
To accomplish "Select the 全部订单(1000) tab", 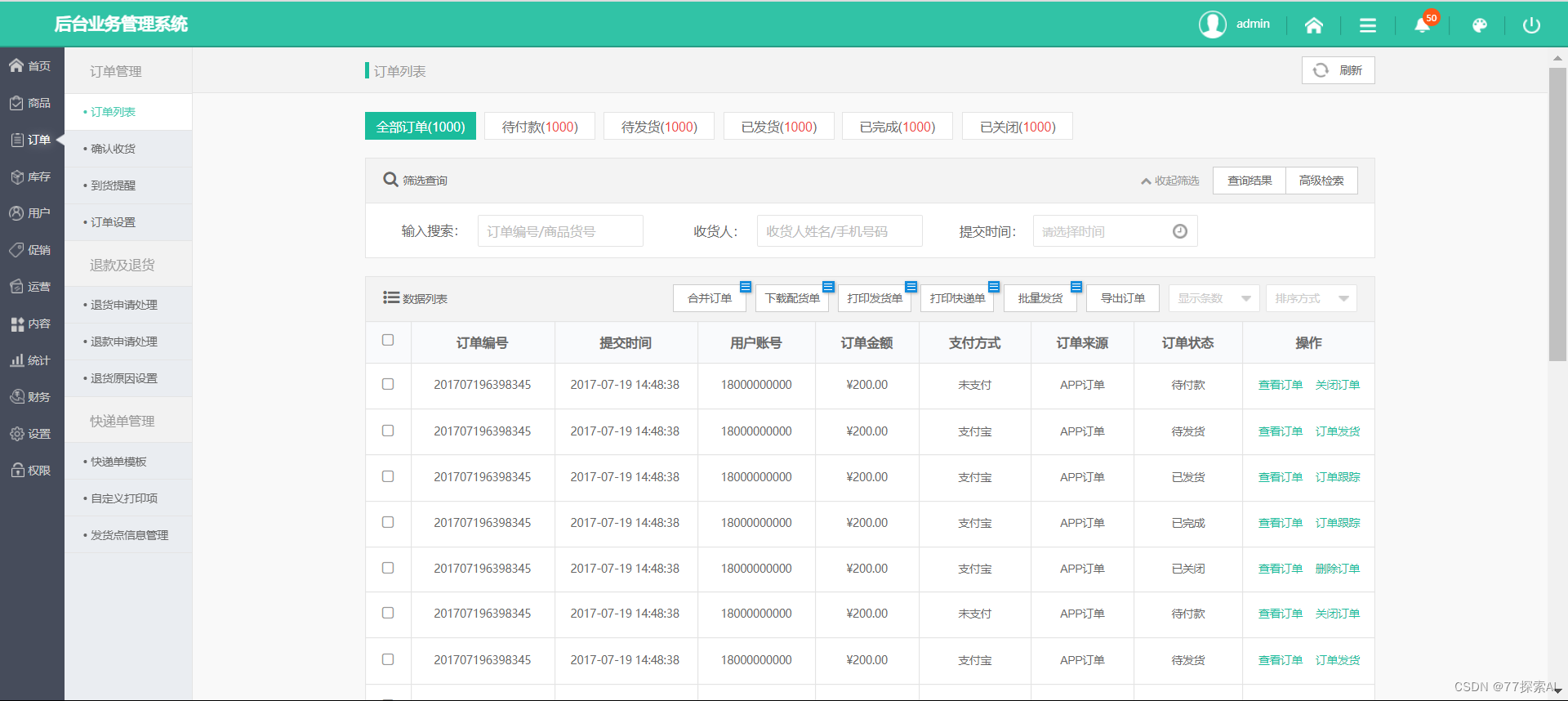I will tap(421, 127).
